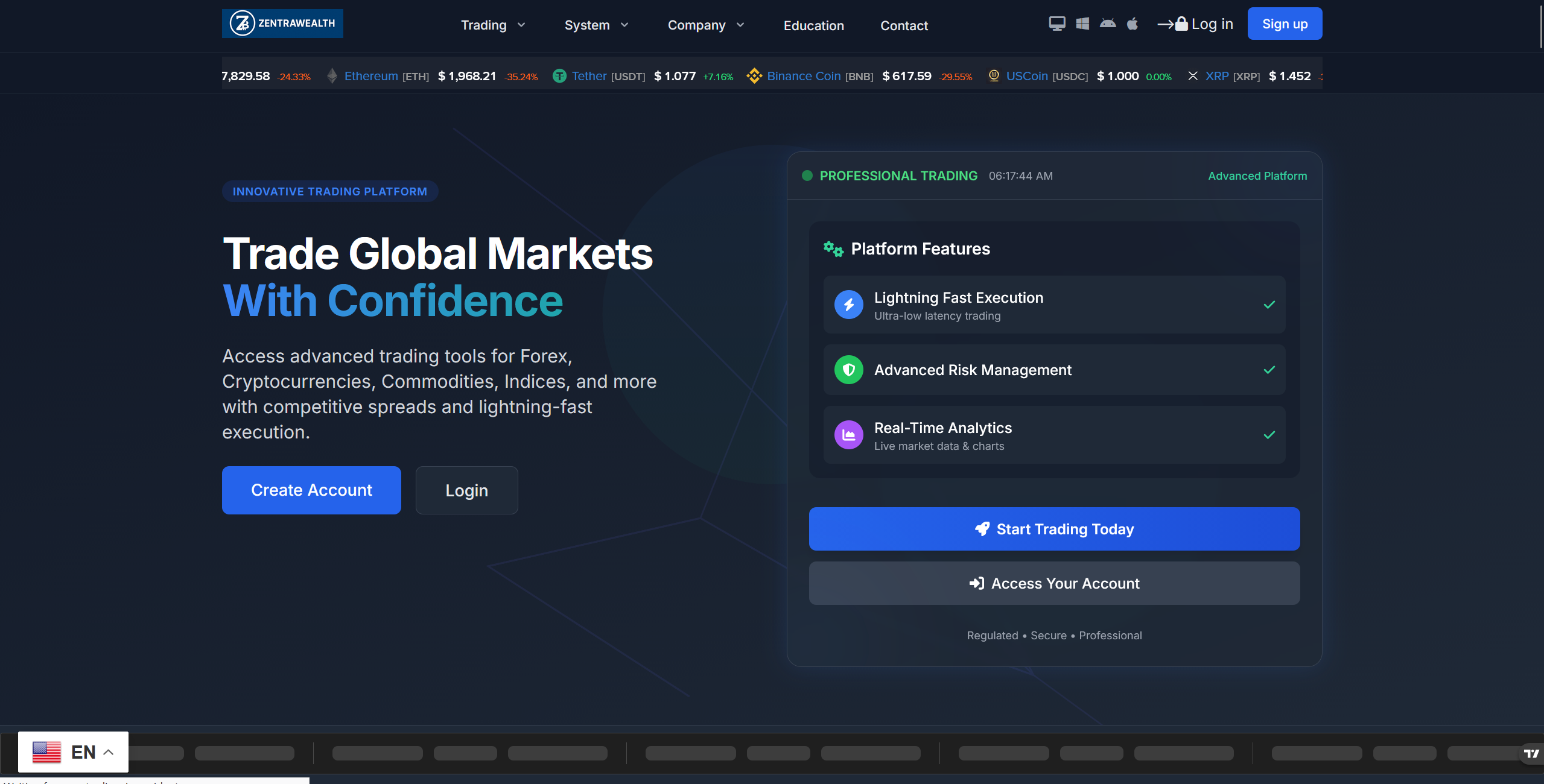This screenshot has width=1544, height=784.
Task: Click the Advanced Risk Management shield icon
Action: [848, 370]
